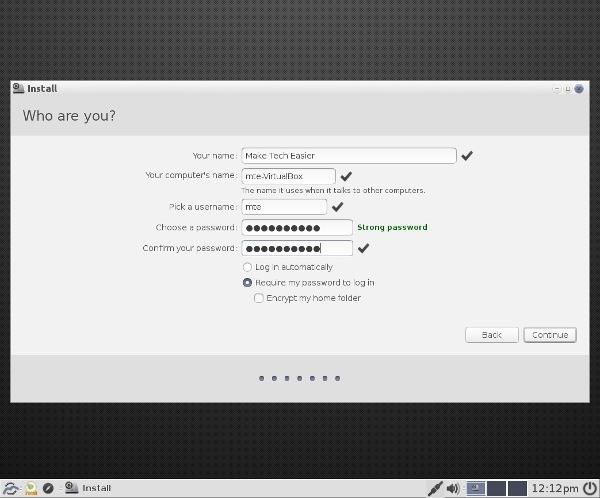Click the checkmark next to computer's name
600x498 pixels.
pos(346,176)
